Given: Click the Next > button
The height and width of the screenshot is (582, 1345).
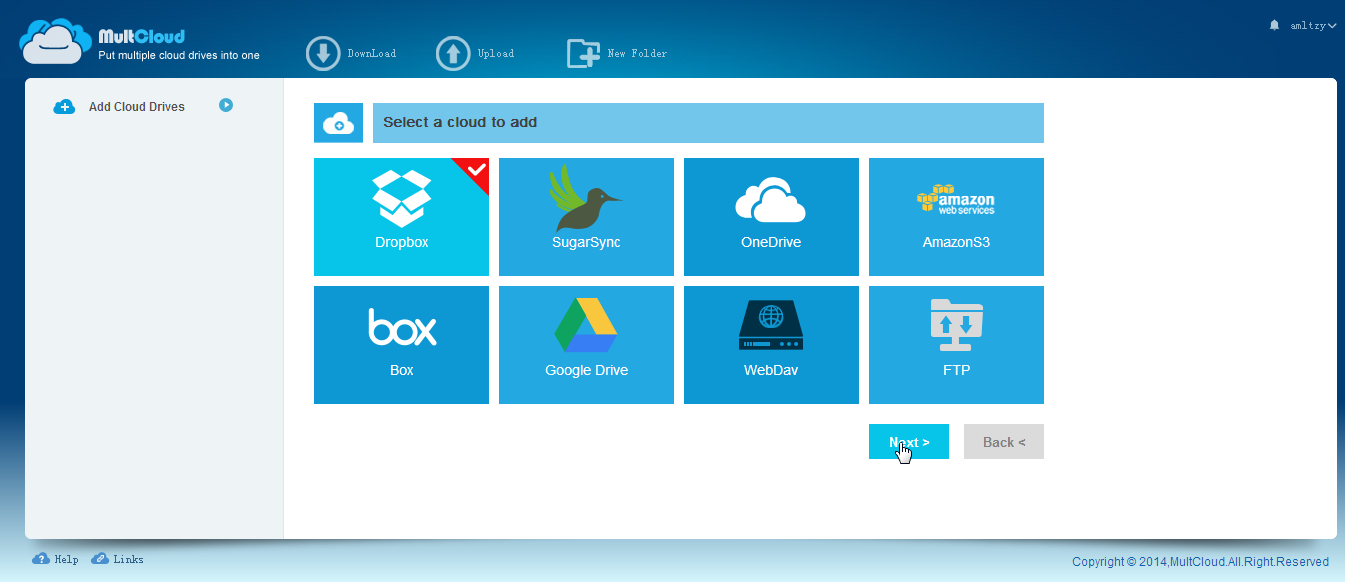Looking at the screenshot, I should [909, 442].
